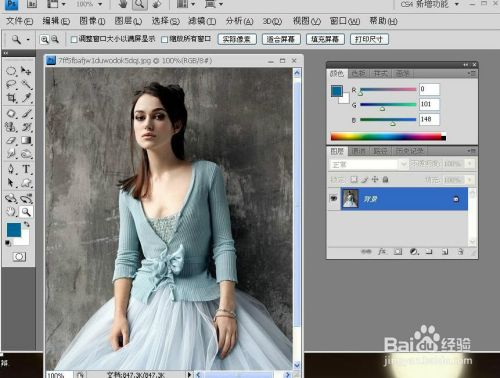Select the Gradient tool
Image resolution: width=500 pixels, height=378 pixels.
tap(26, 140)
